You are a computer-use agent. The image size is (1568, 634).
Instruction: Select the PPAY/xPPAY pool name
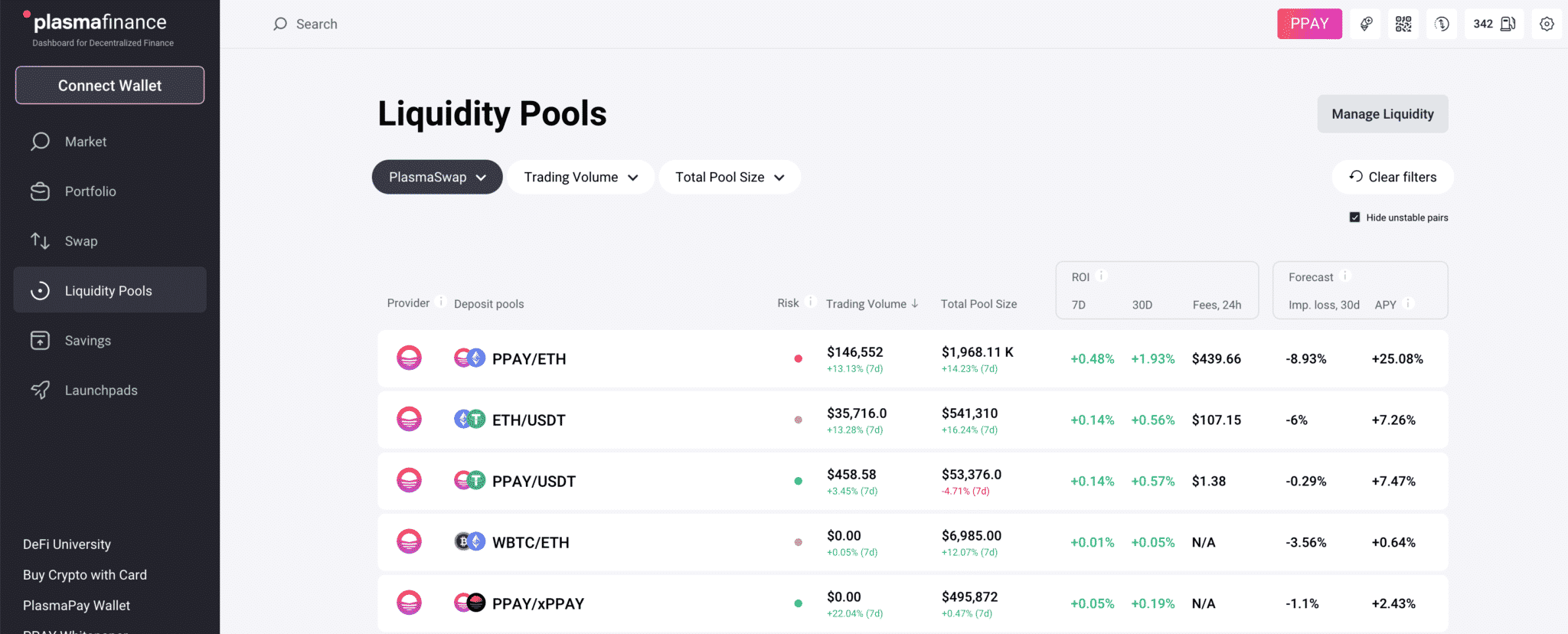click(538, 604)
